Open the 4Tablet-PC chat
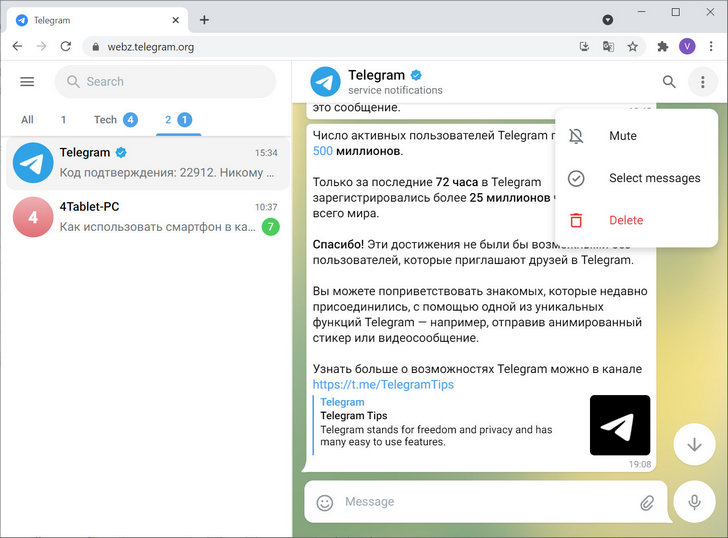Image resolution: width=728 pixels, height=538 pixels. [x=148, y=217]
